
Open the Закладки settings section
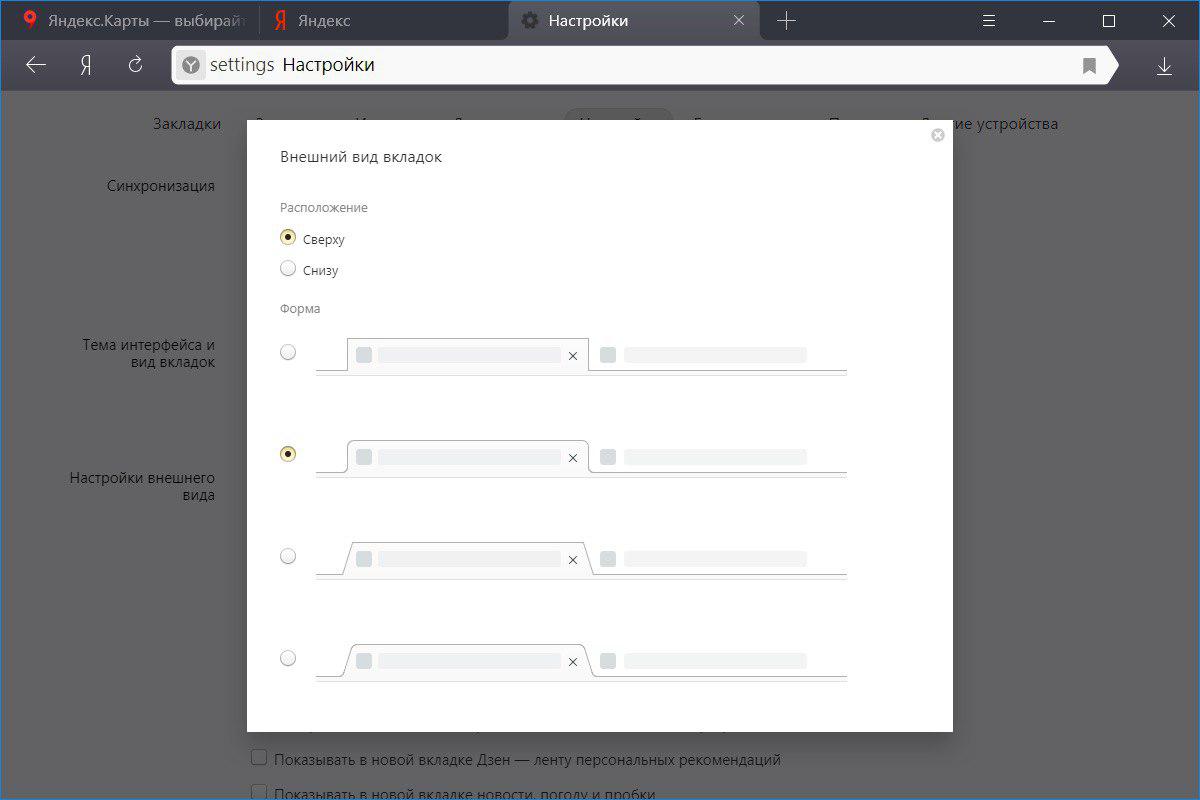point(187,124)
